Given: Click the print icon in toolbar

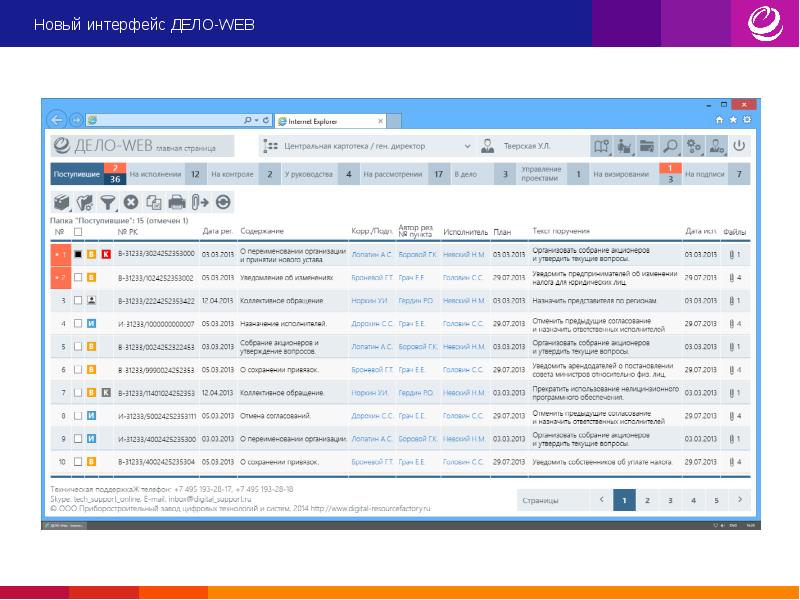Looking at the screenshot, I should click(176, 201).
